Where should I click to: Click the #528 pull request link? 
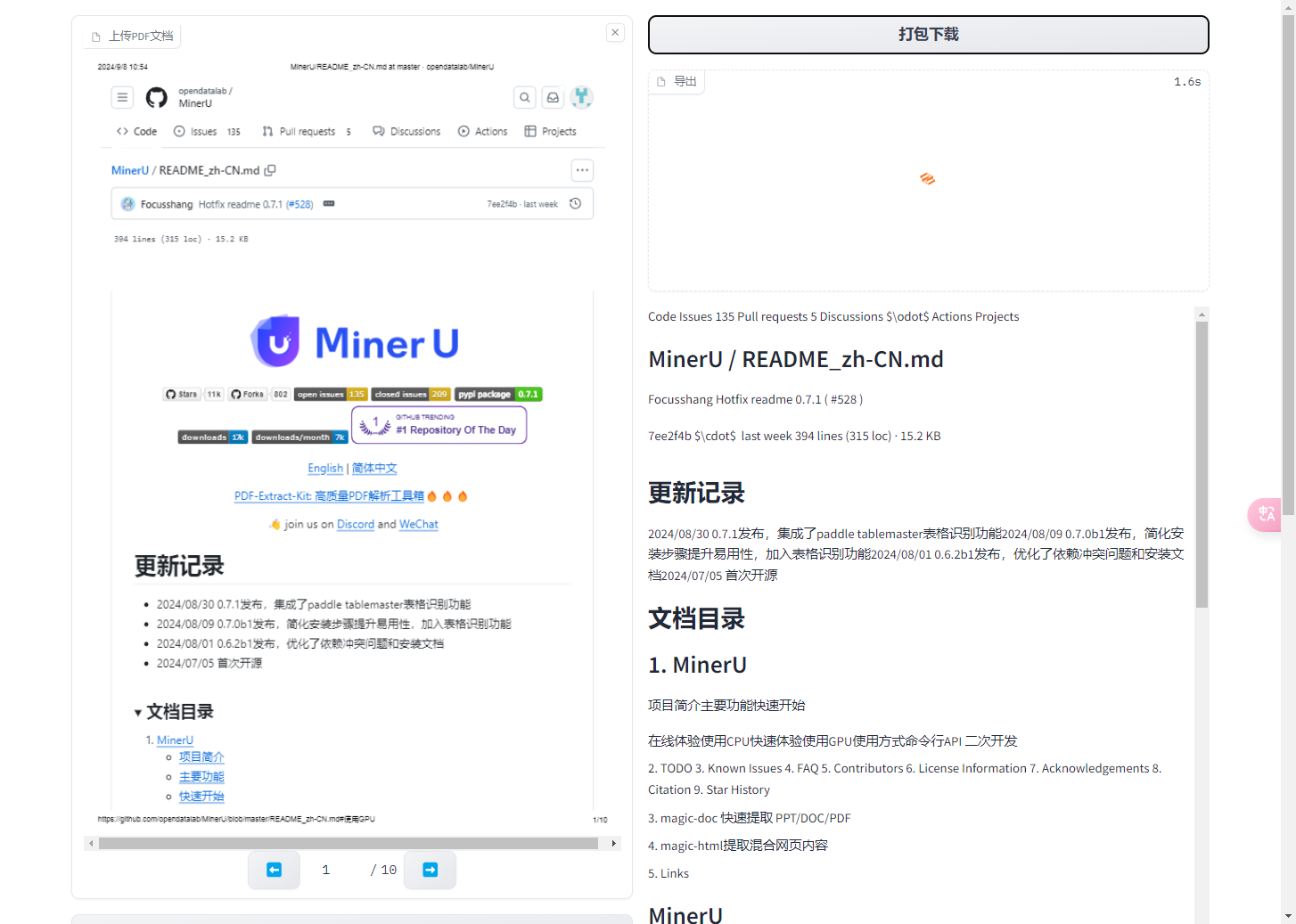tap(299, 205)
